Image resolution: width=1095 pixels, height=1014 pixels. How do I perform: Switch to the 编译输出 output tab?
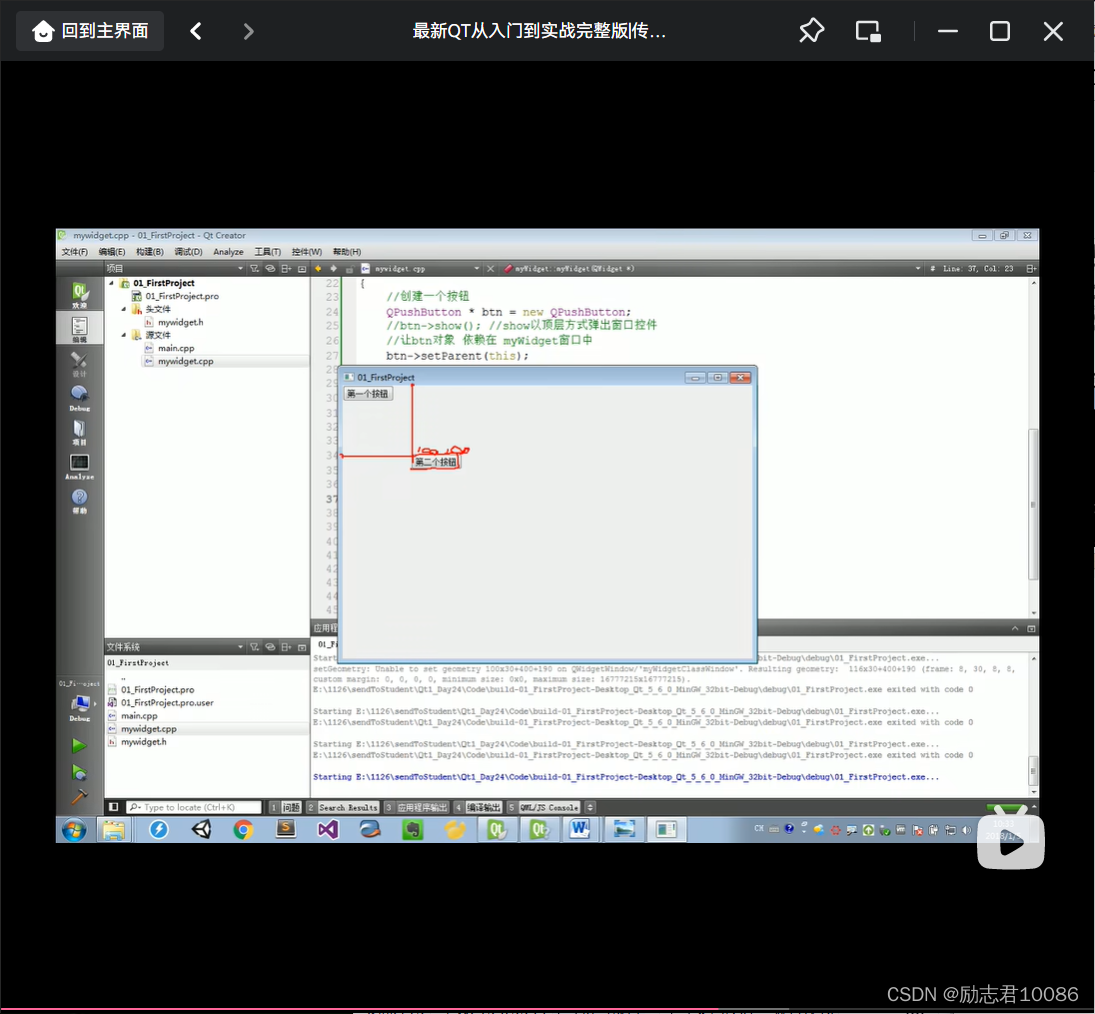click(x=483, y=806)
